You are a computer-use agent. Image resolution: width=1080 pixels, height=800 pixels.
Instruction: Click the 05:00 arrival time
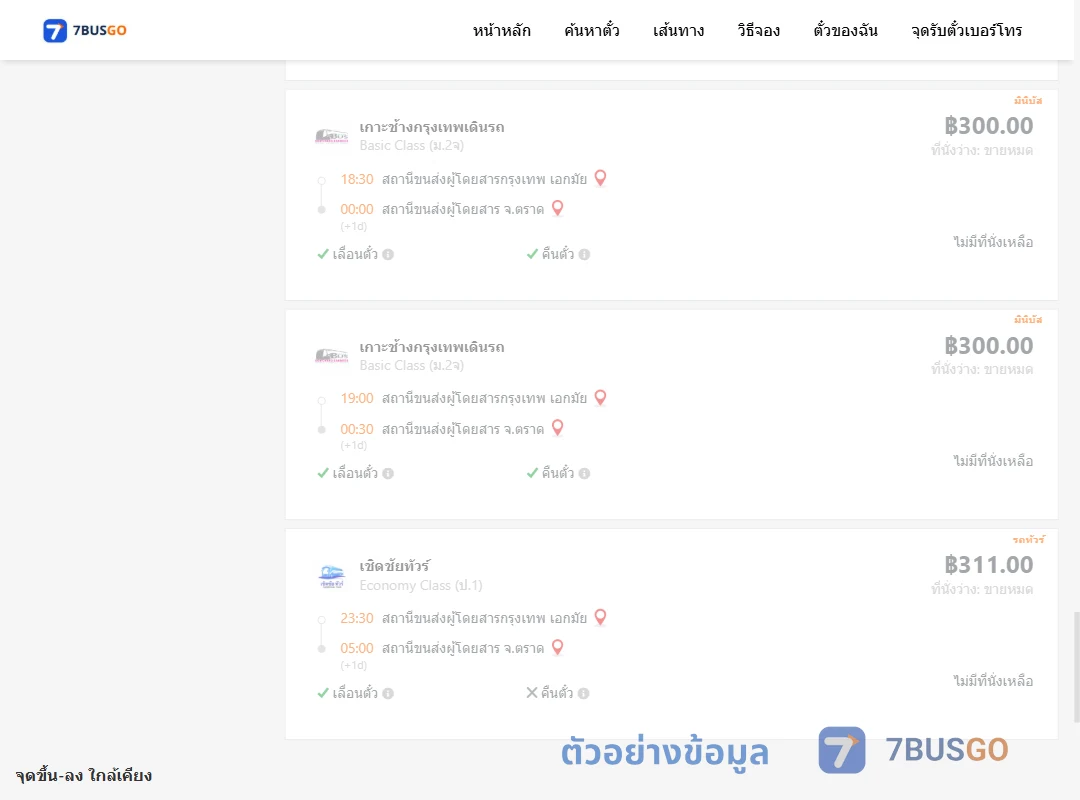(x=357, y=648)
